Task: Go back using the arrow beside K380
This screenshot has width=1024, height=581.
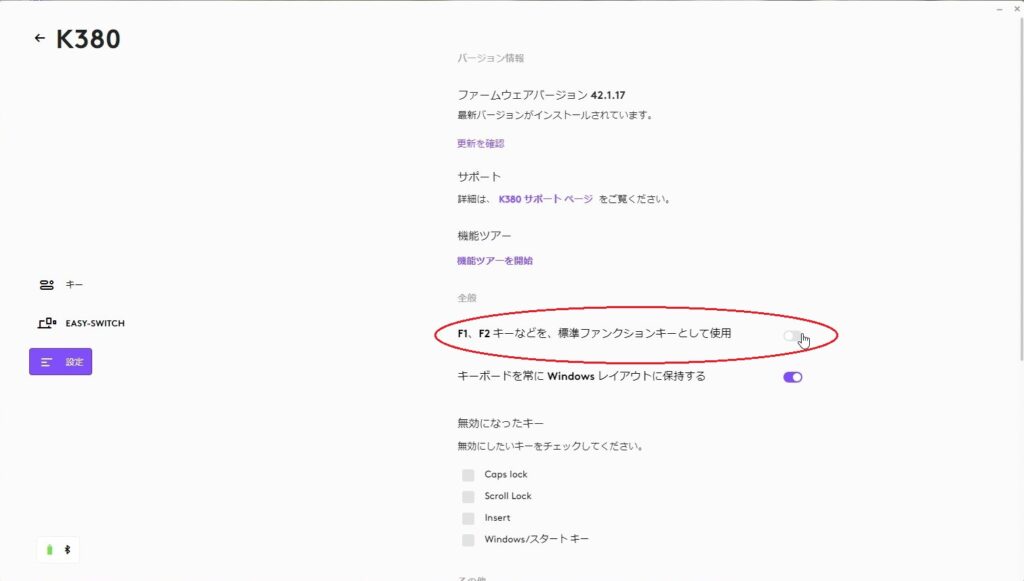Action: (x=40, y=38)
